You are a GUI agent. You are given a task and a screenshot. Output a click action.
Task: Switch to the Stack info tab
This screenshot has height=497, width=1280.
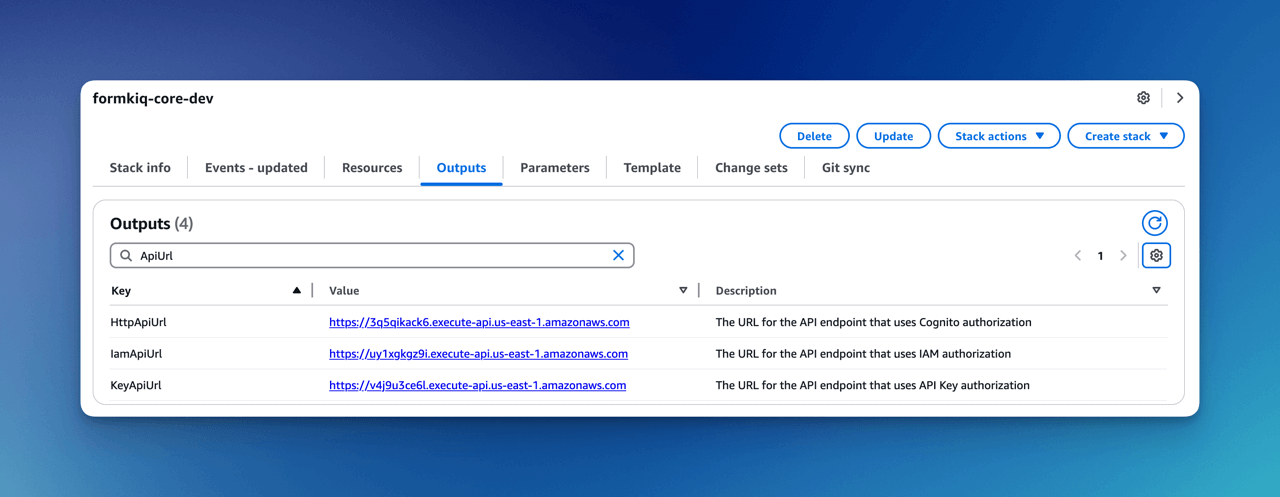point(140,167)
